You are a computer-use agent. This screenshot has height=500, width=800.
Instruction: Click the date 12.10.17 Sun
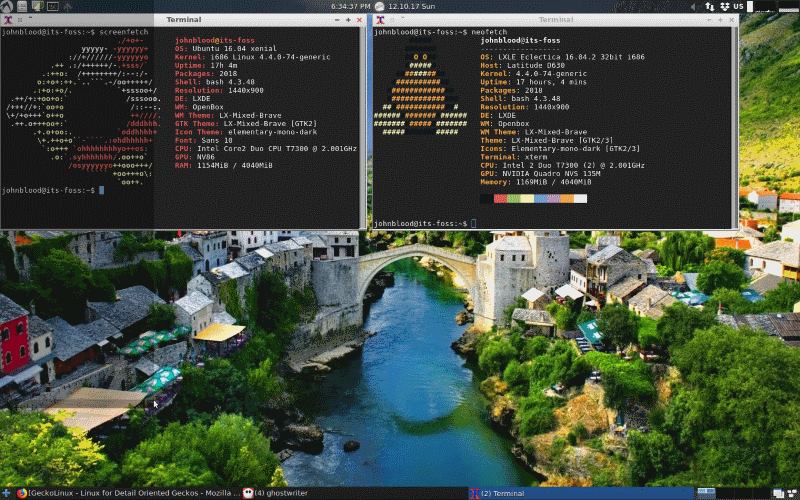pyautogui.click(x=411, y=6)
